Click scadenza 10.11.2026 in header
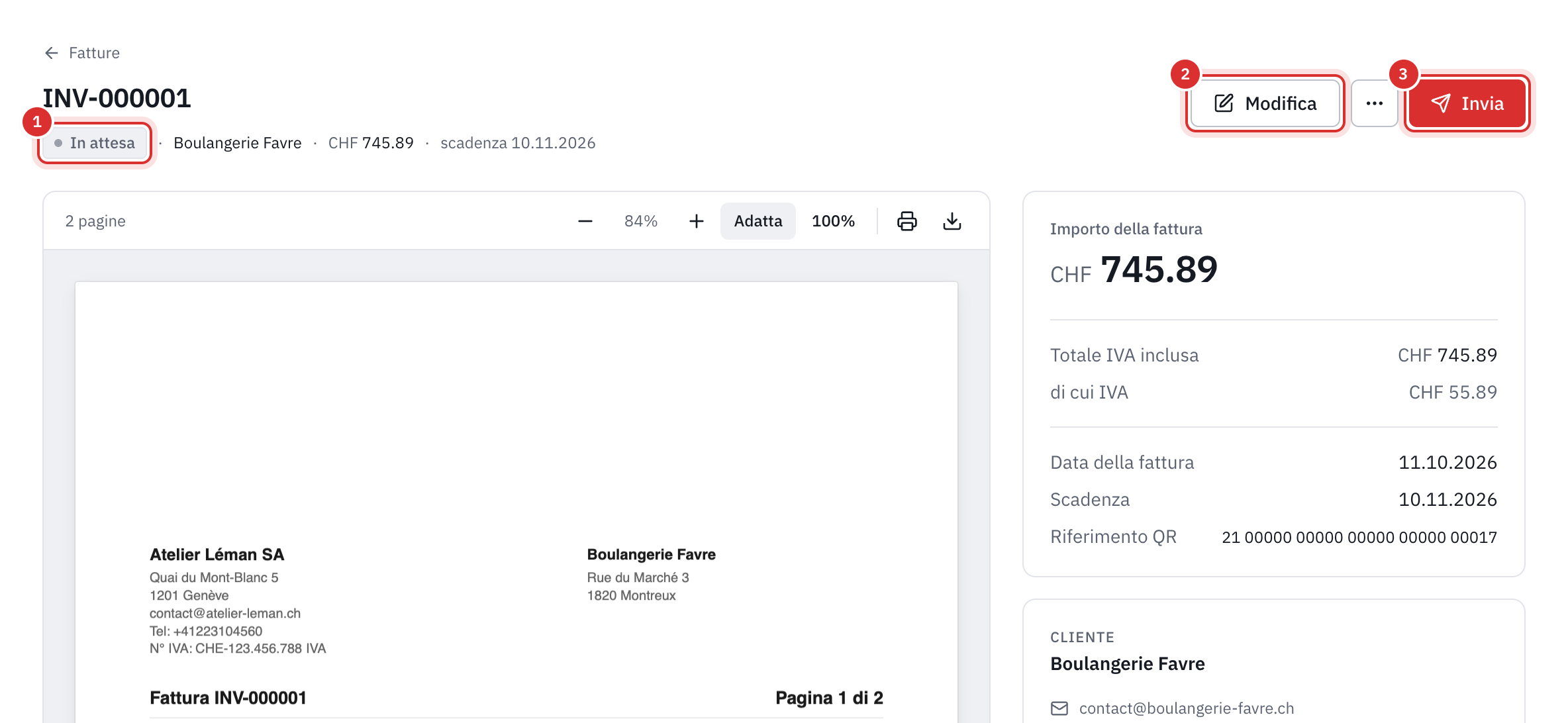 pos(518,143)
